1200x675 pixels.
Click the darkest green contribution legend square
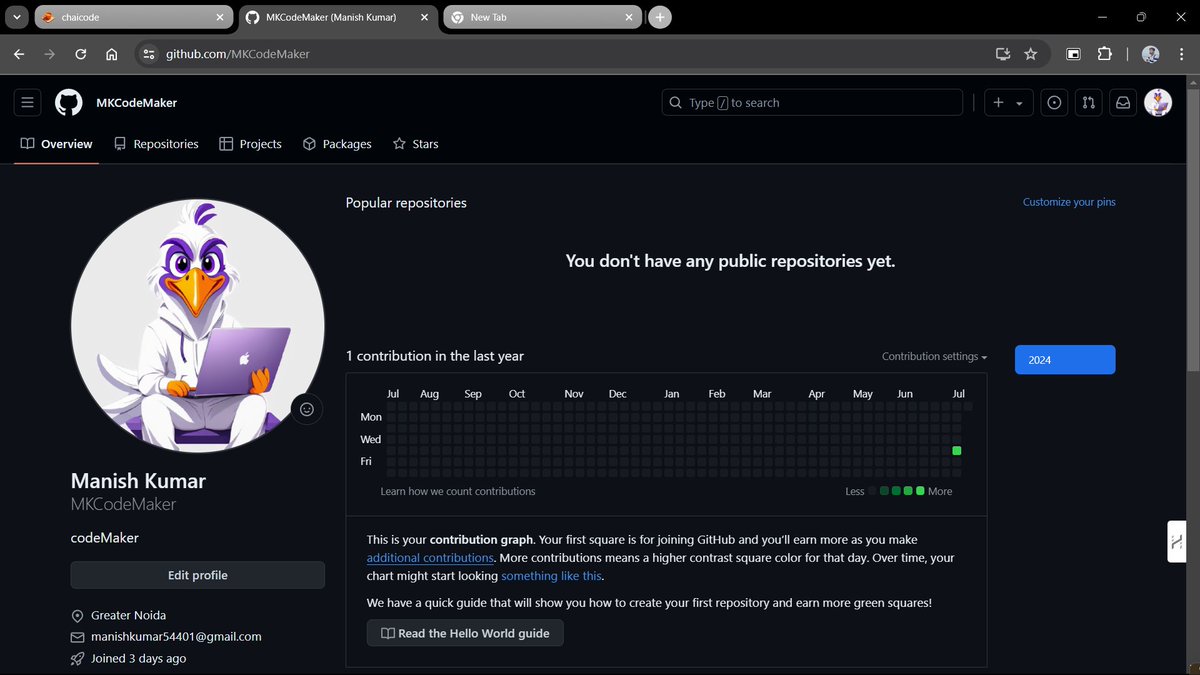point(922,491)
